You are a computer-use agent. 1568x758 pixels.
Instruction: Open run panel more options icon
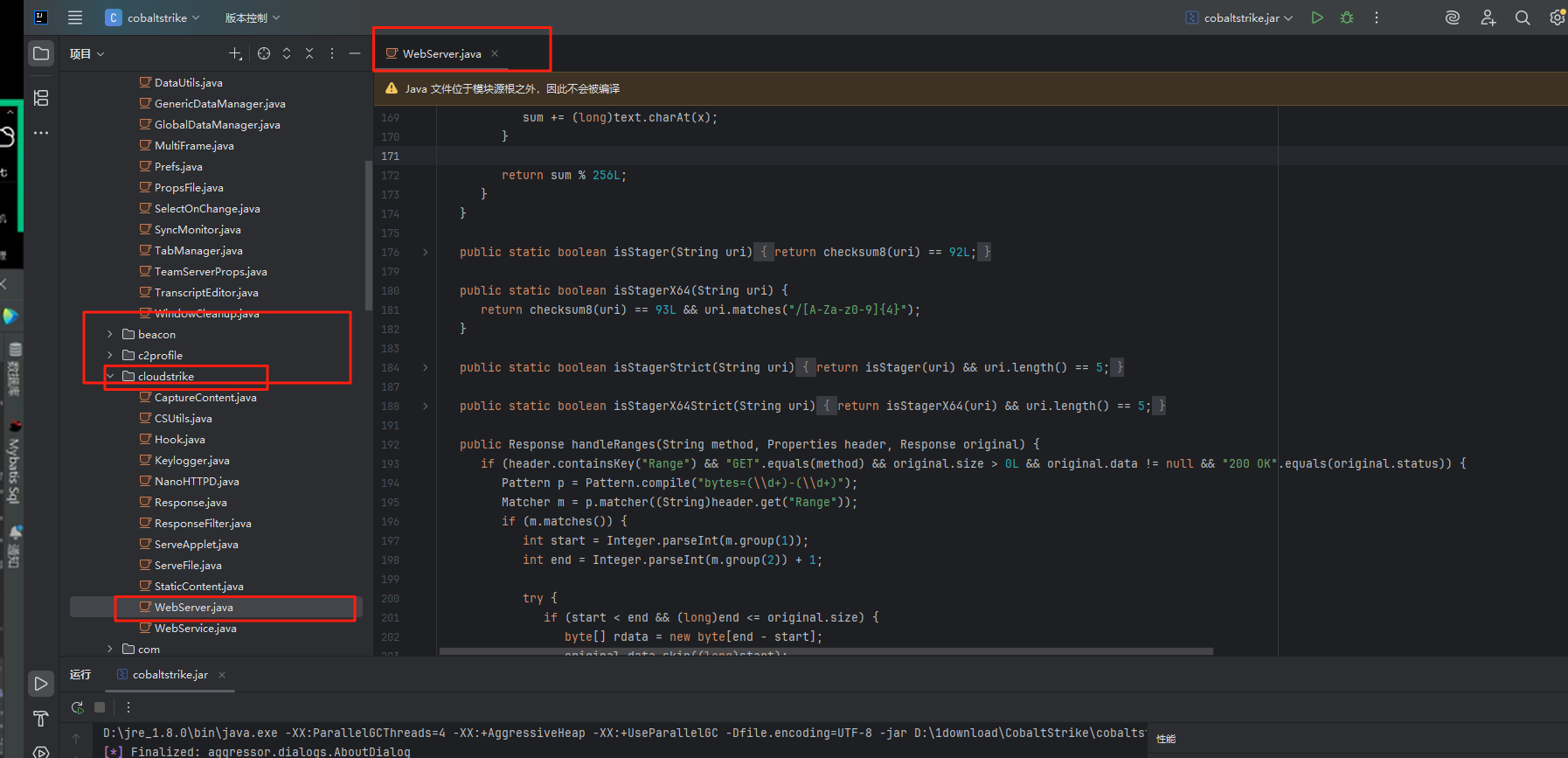(x=128, y=706)
